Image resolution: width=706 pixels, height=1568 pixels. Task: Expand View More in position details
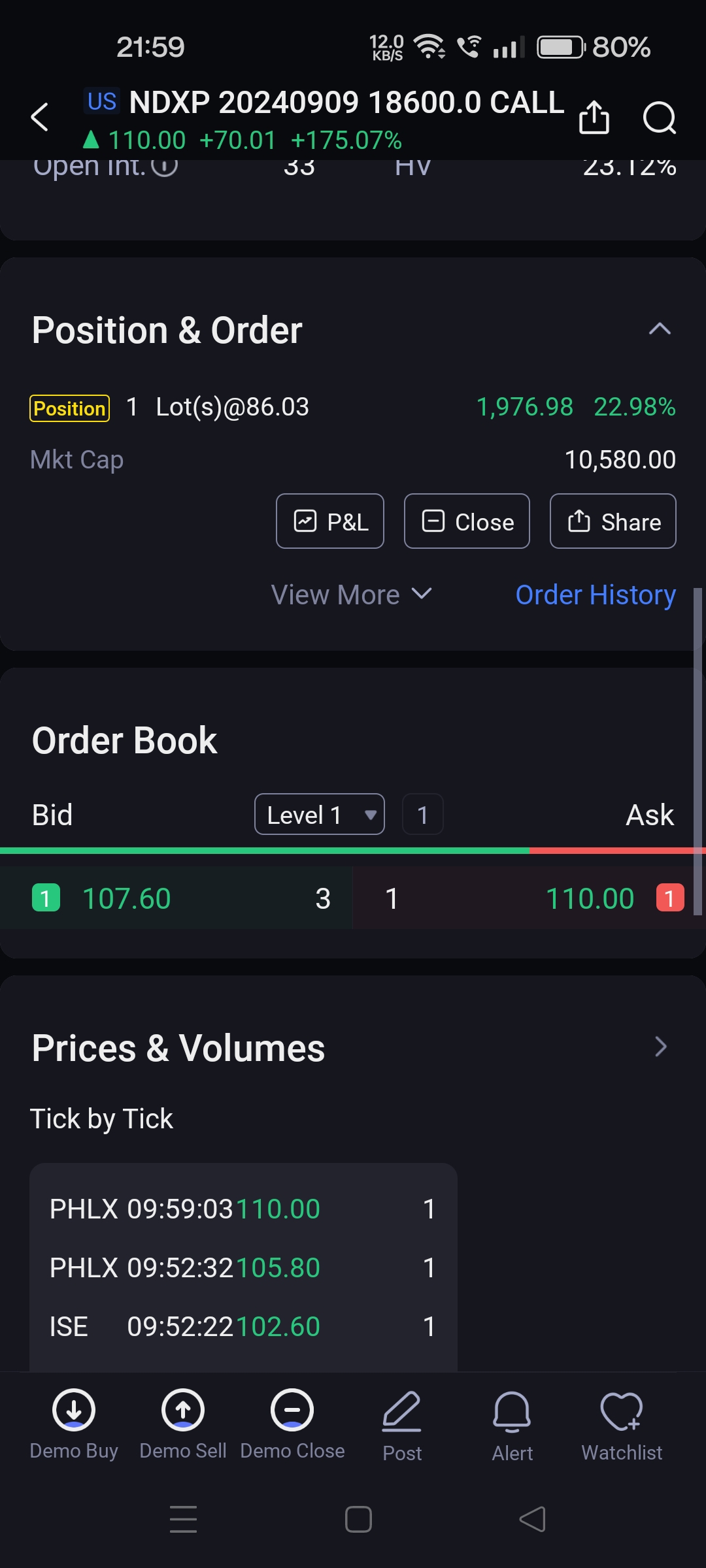point(352,595)
